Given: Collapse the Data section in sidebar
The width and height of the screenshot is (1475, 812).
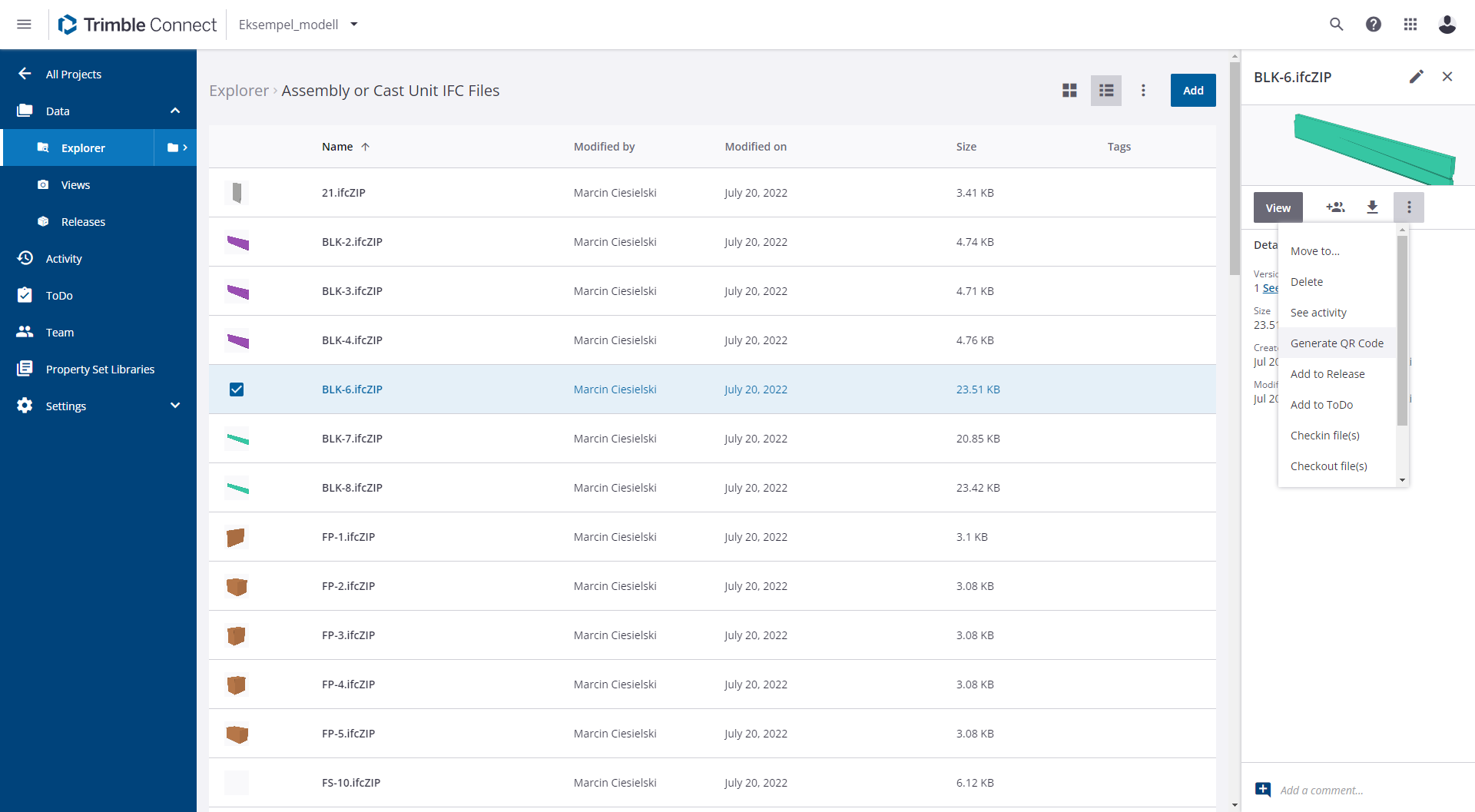Looking at the screenshot, I should click(x=175, y=111).
